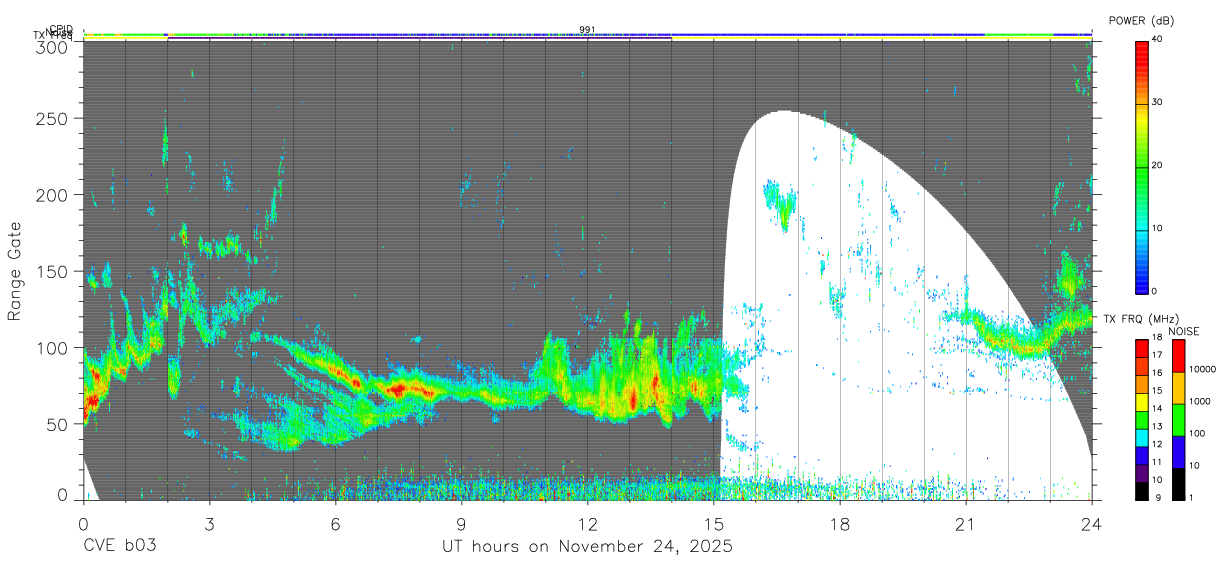Click the 991 CPID value above plot
The height and width of the screenshot is (567, 1228).
(587, 29)
